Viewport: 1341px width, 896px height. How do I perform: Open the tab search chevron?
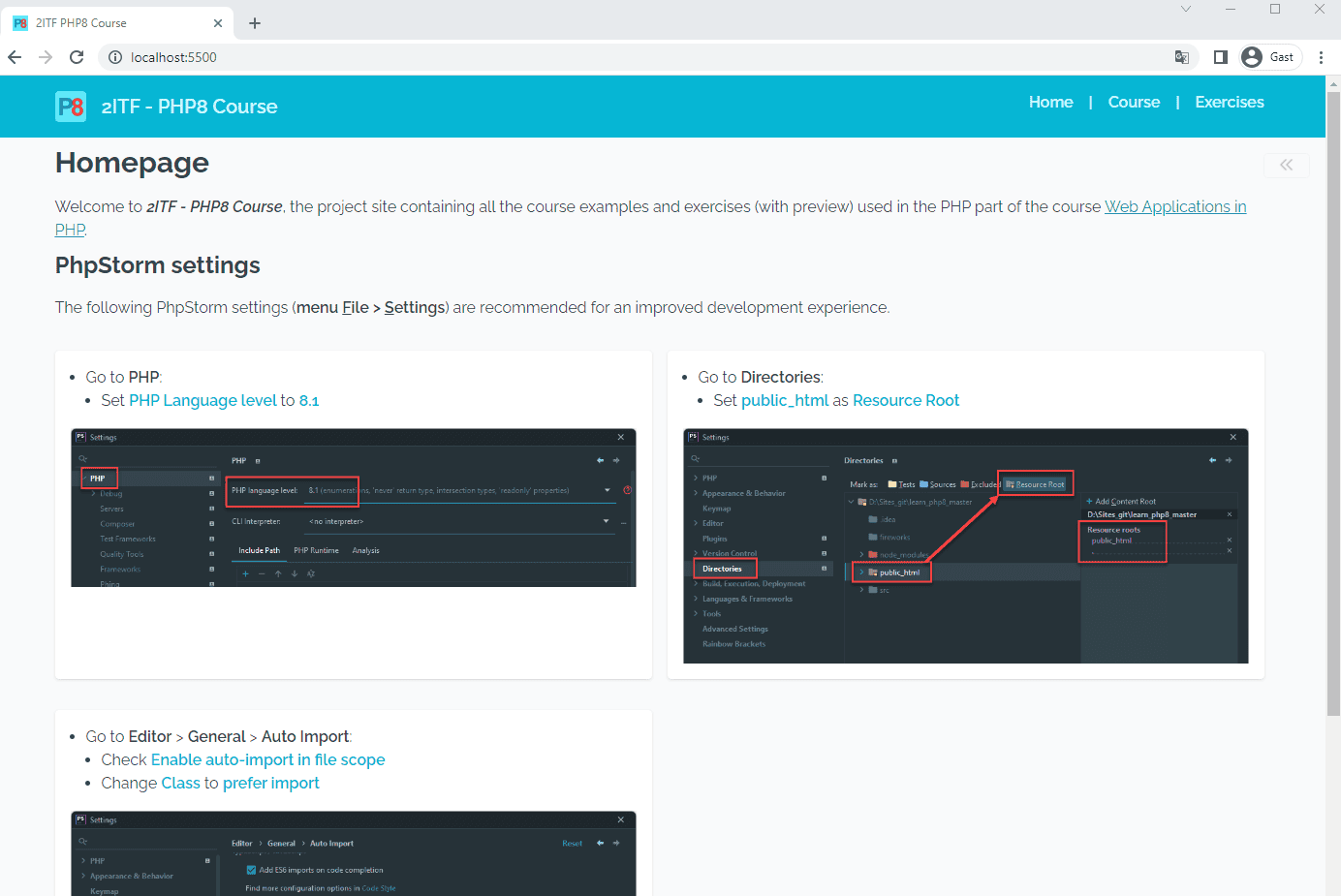[x=1185, y=9]
